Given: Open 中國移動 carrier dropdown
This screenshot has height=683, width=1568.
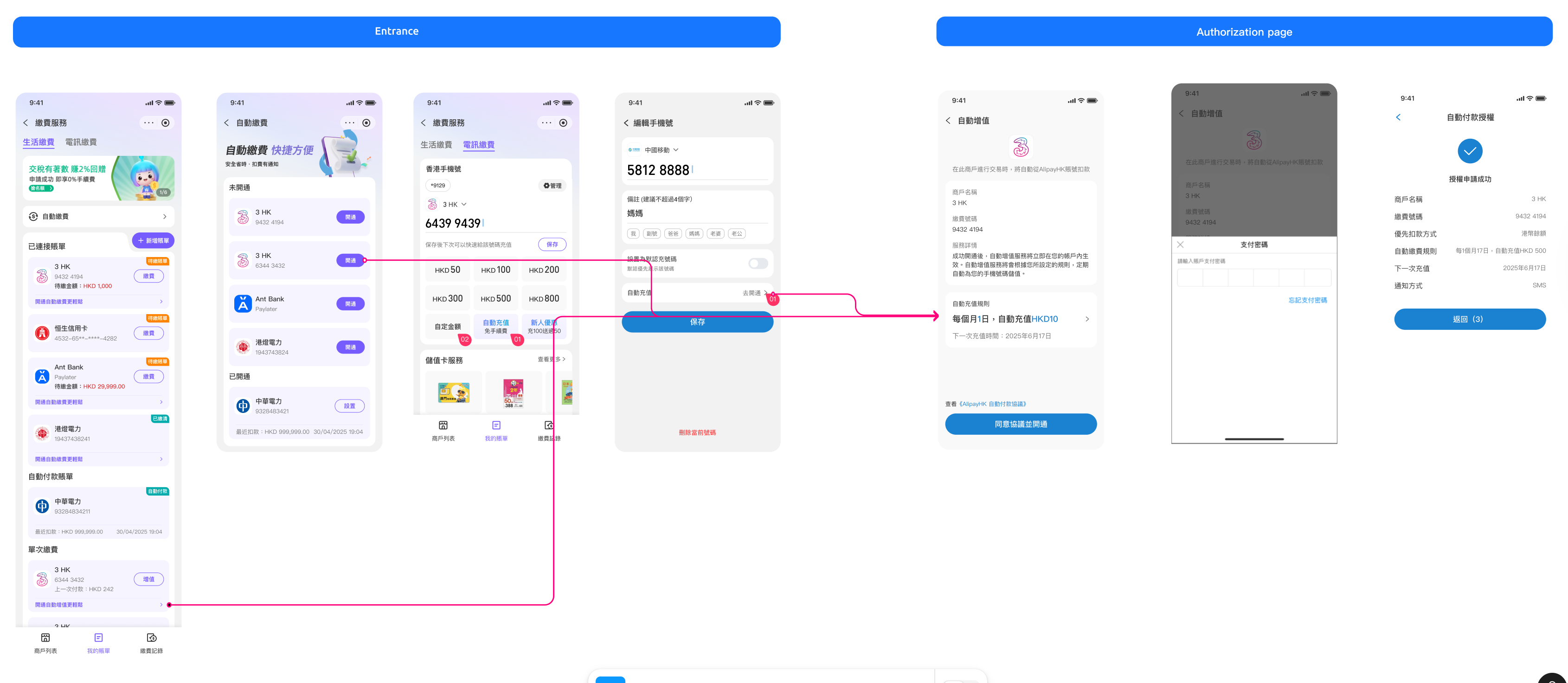Looking at the screenshot, I should [653, 150].
